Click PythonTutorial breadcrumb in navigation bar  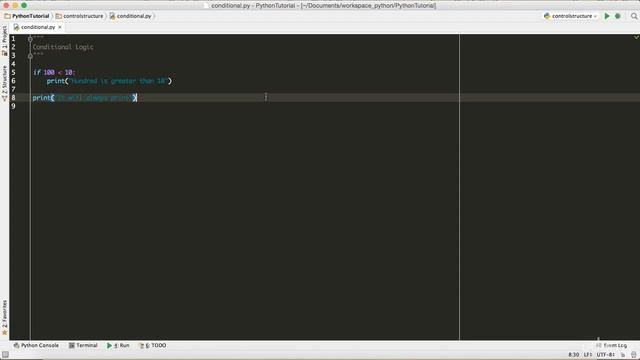pyautogui.click(x=27, y=16)
